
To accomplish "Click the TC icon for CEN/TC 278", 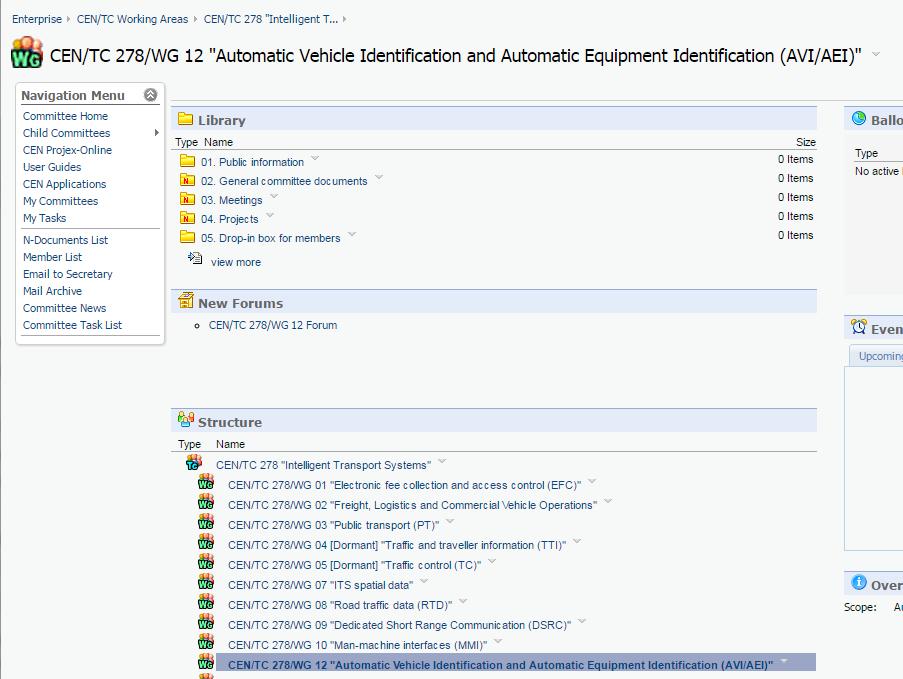I will click(x=194, y=462).
